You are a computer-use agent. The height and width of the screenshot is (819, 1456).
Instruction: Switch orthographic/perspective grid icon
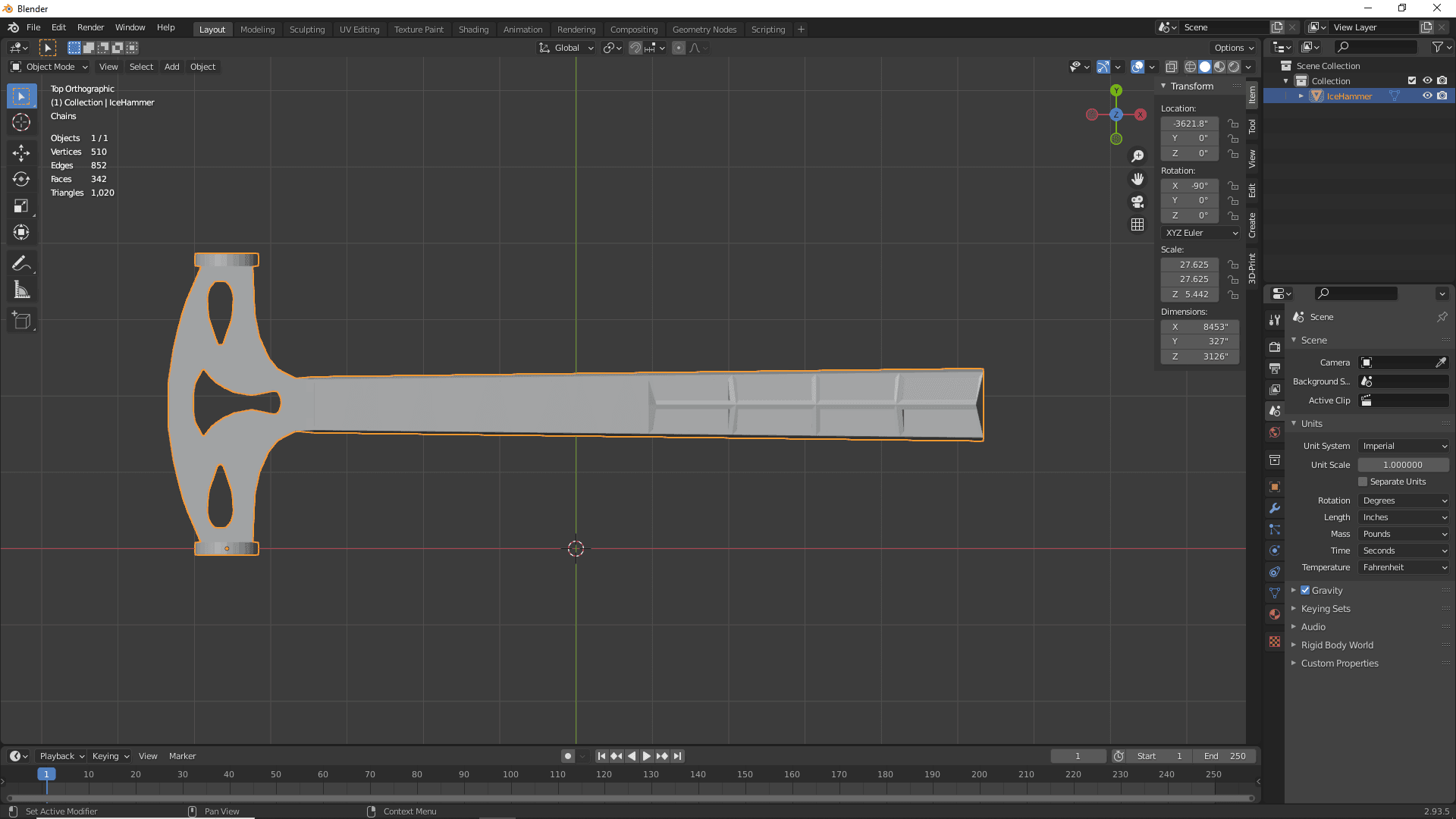coord(1137,224)
